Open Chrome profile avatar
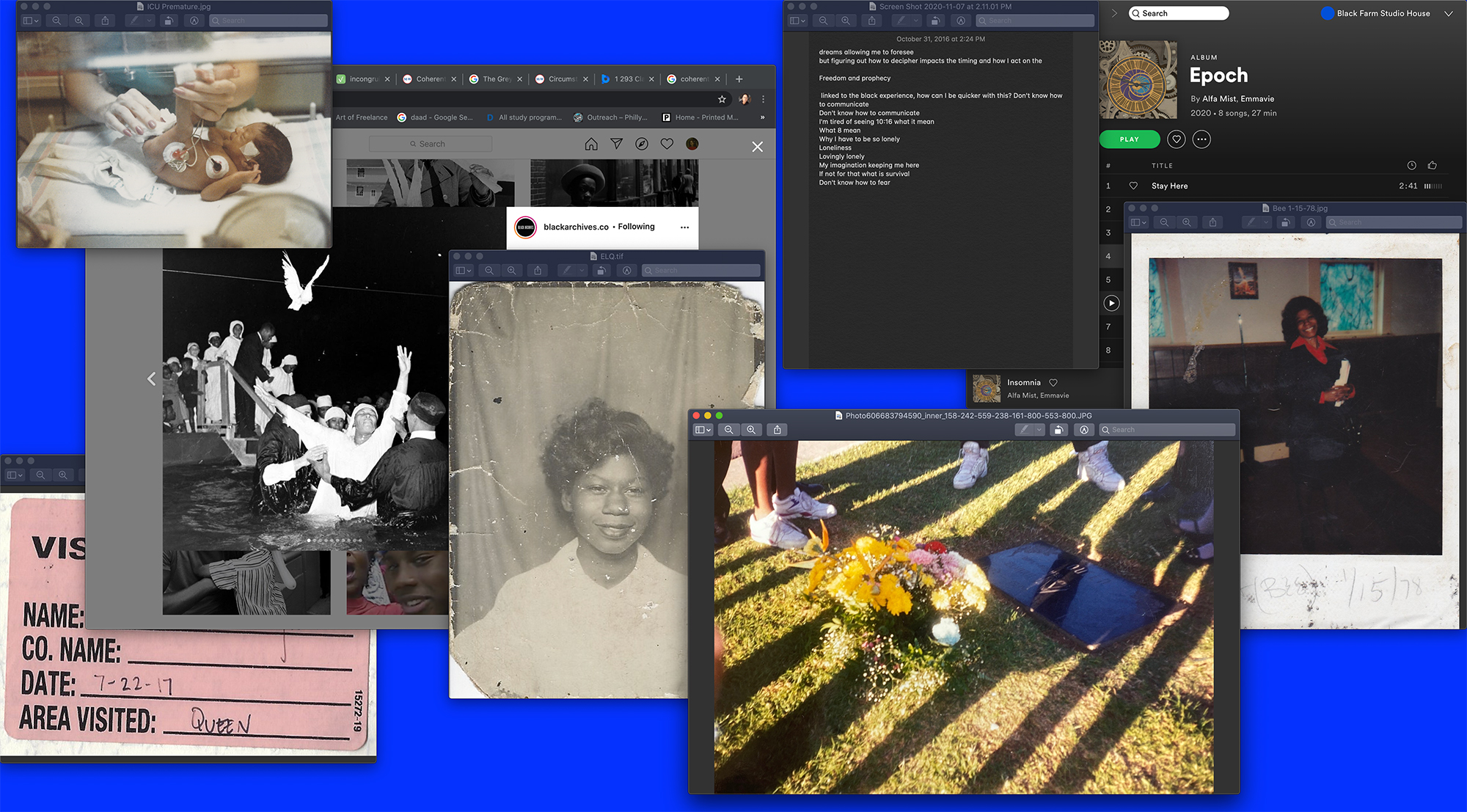 coord(745,99)
